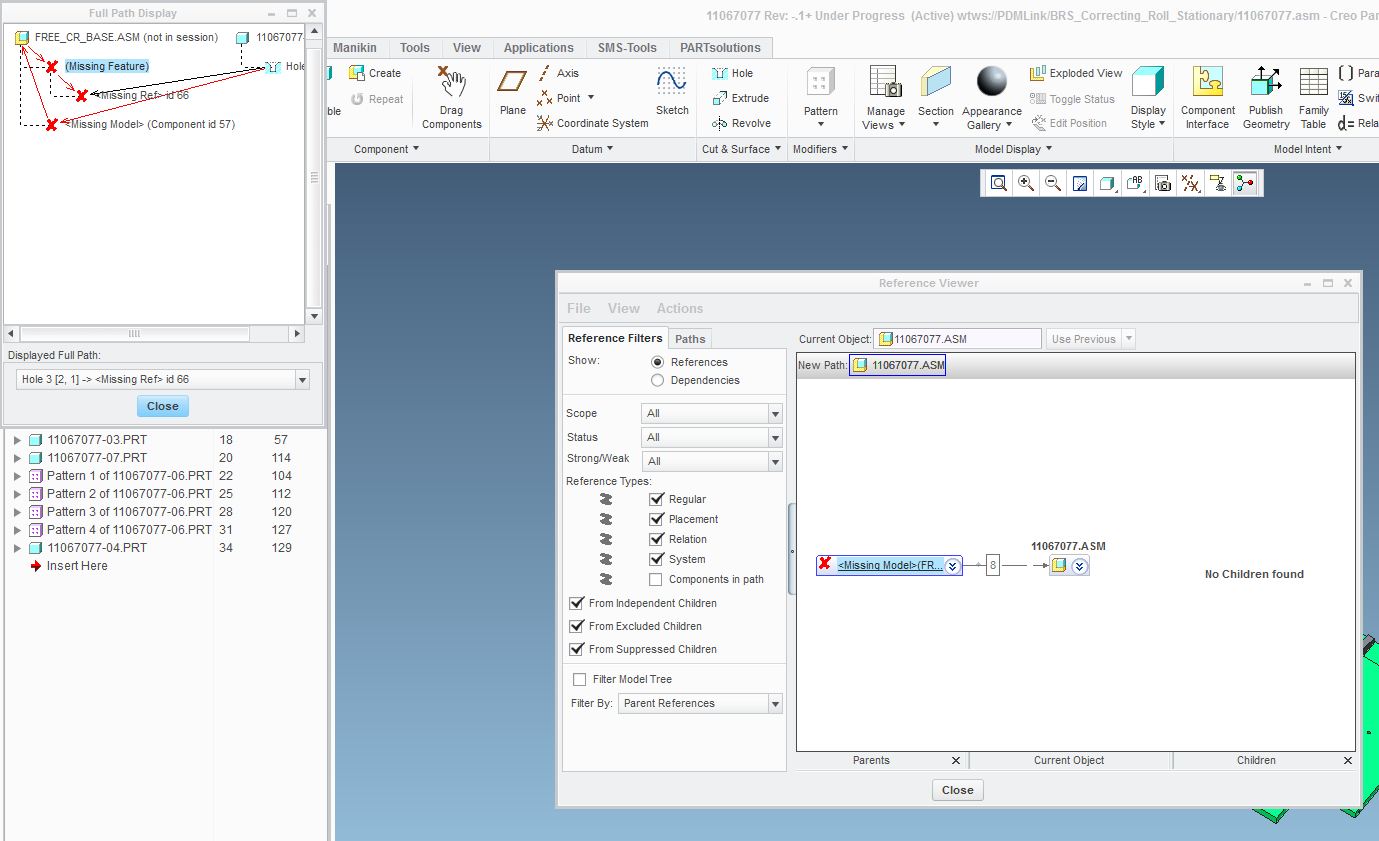Expand Missing Model node chevron

click(x=953, y=566)
